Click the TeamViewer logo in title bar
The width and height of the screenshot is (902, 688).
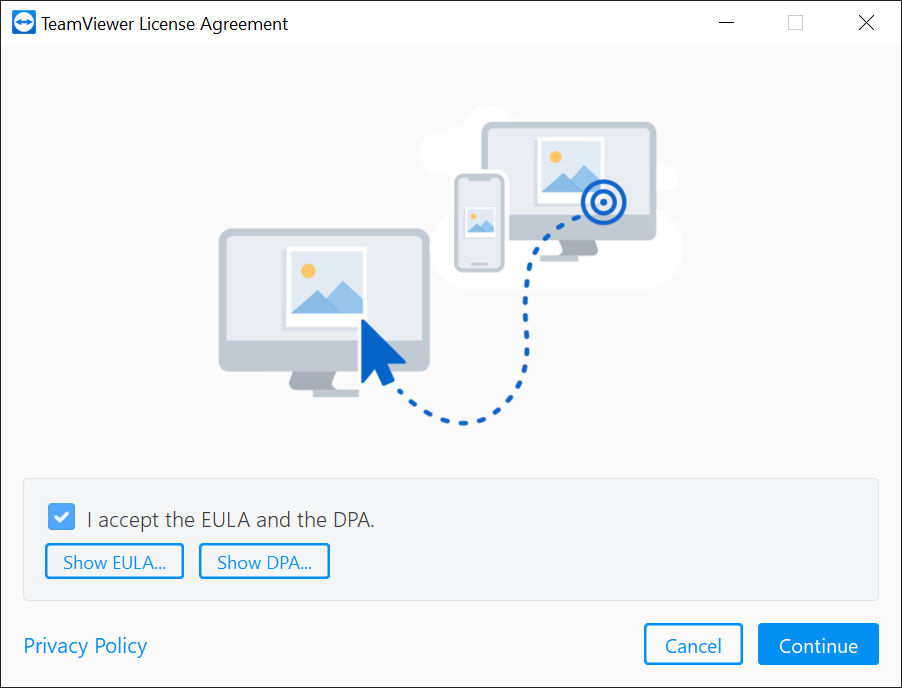24,23
